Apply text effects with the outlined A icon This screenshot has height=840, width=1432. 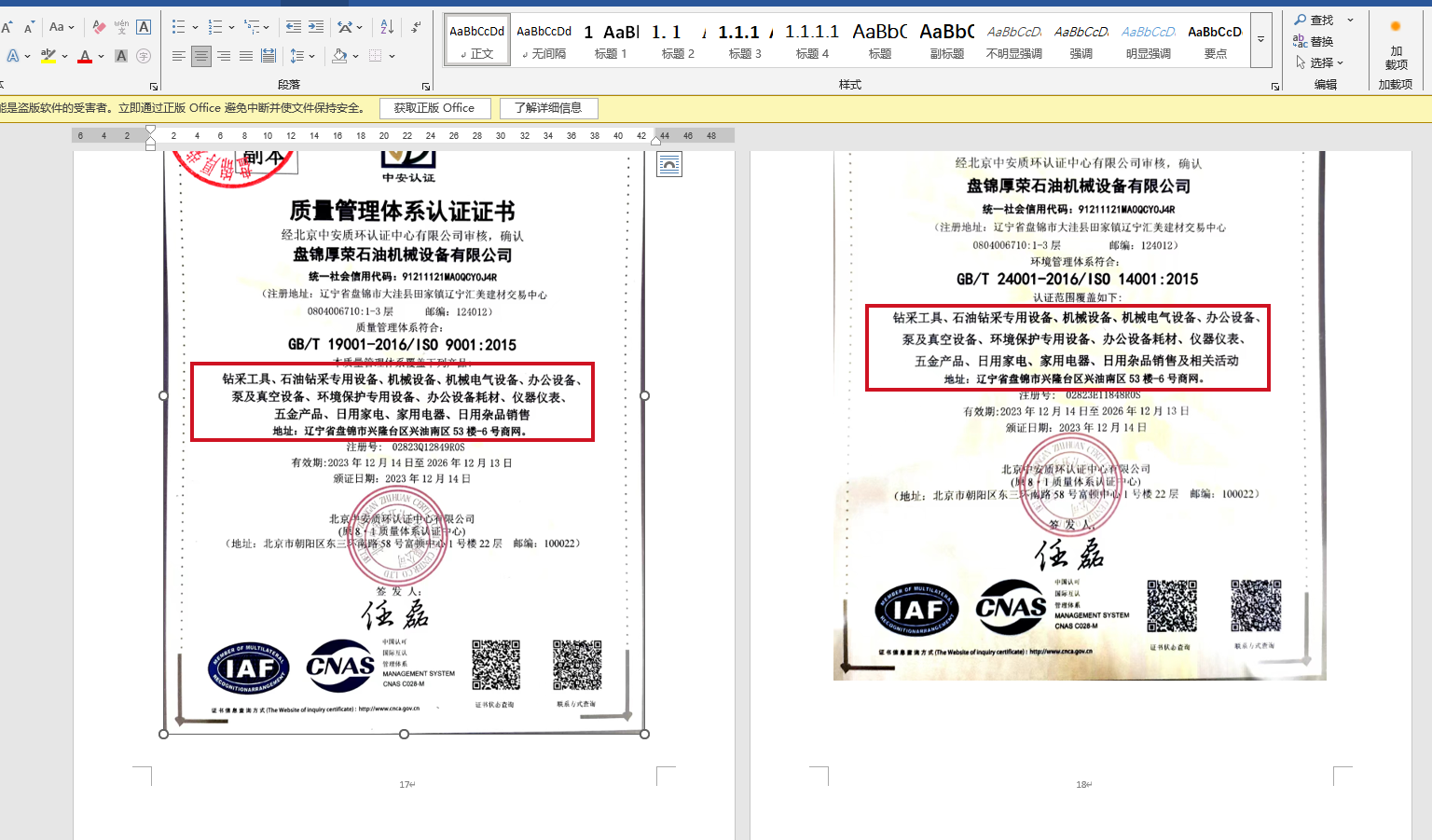pos(12,56)
